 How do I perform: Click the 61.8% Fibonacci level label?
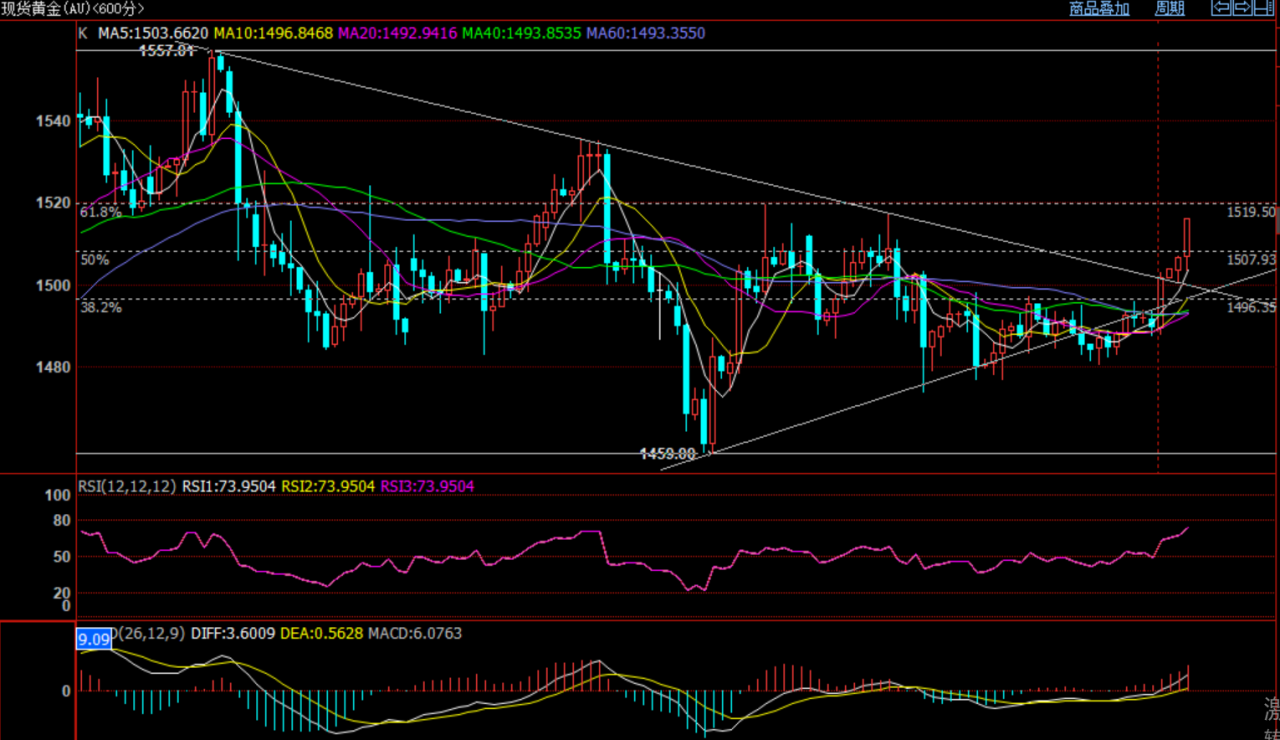coord(100,212)
